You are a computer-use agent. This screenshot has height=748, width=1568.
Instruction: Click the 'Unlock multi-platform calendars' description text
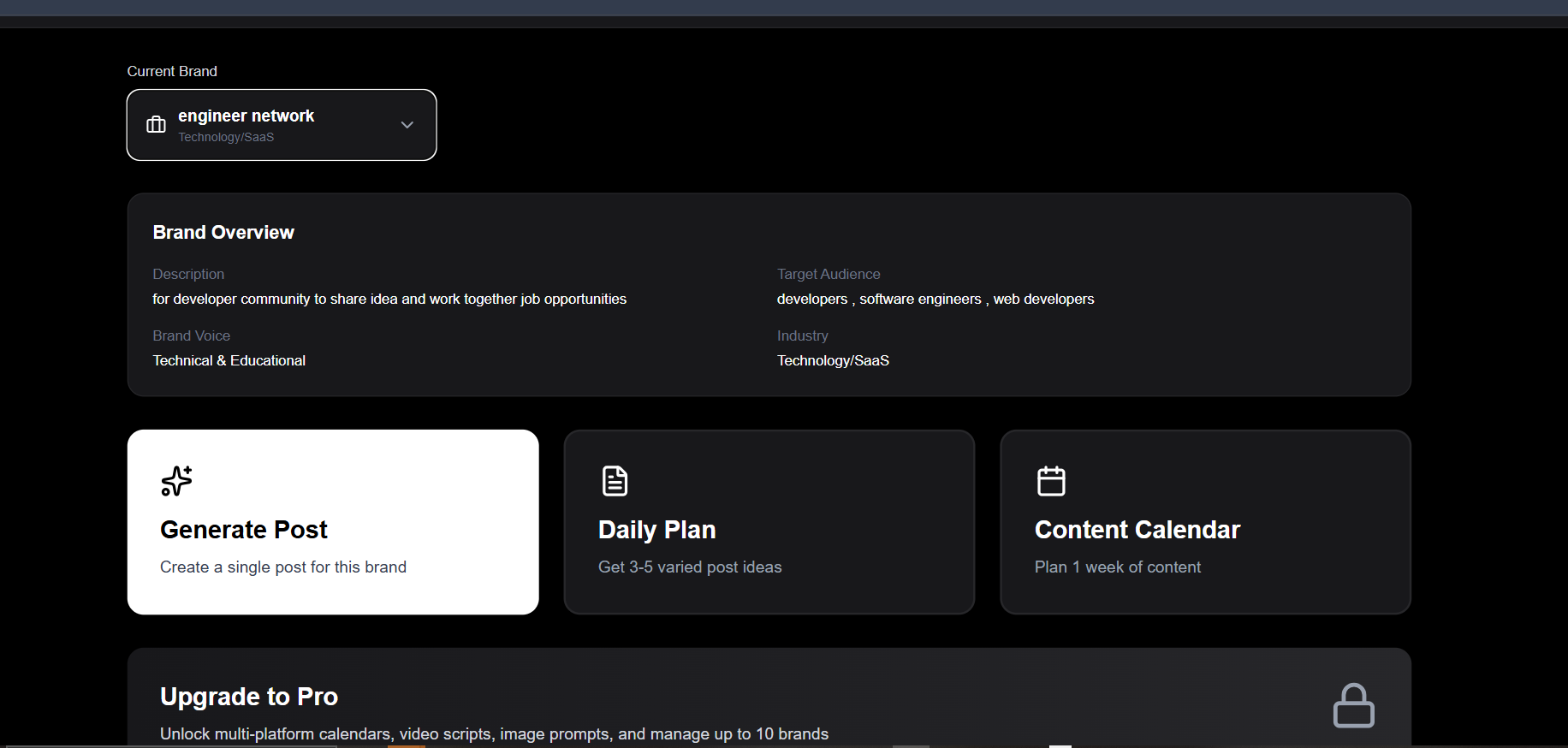tap(494, 734)
